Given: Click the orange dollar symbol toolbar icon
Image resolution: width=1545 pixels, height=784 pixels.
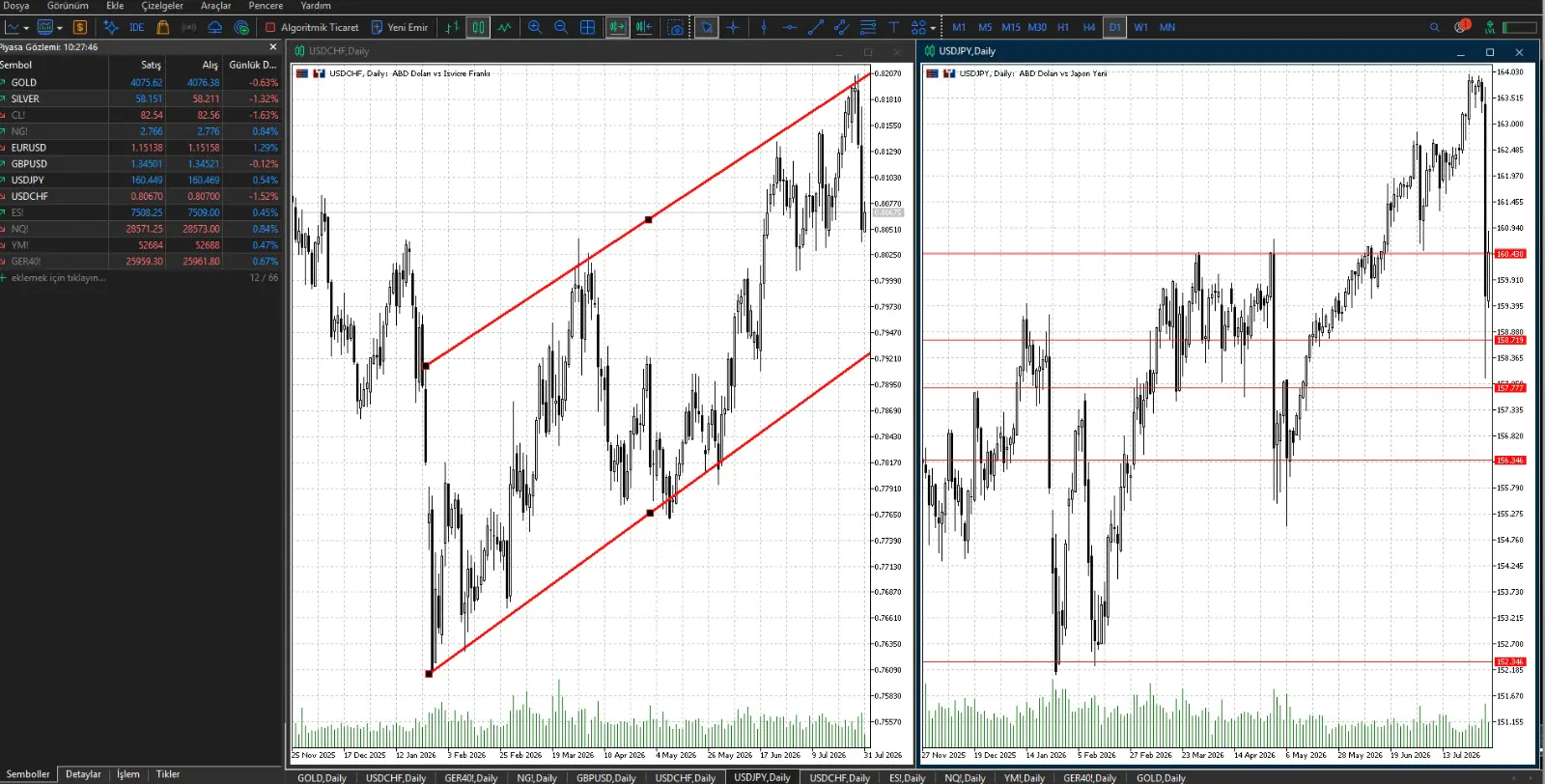Looking at the screenshot, I should pyautogui.click(x=80, y=27).
